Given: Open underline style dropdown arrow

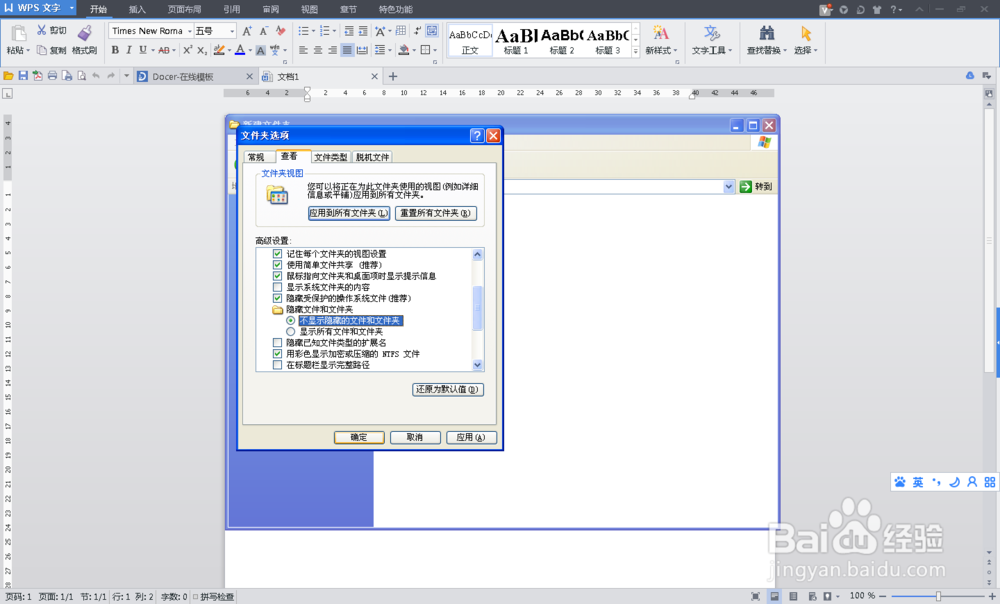Looking at the screenshot, I should 153,50.
